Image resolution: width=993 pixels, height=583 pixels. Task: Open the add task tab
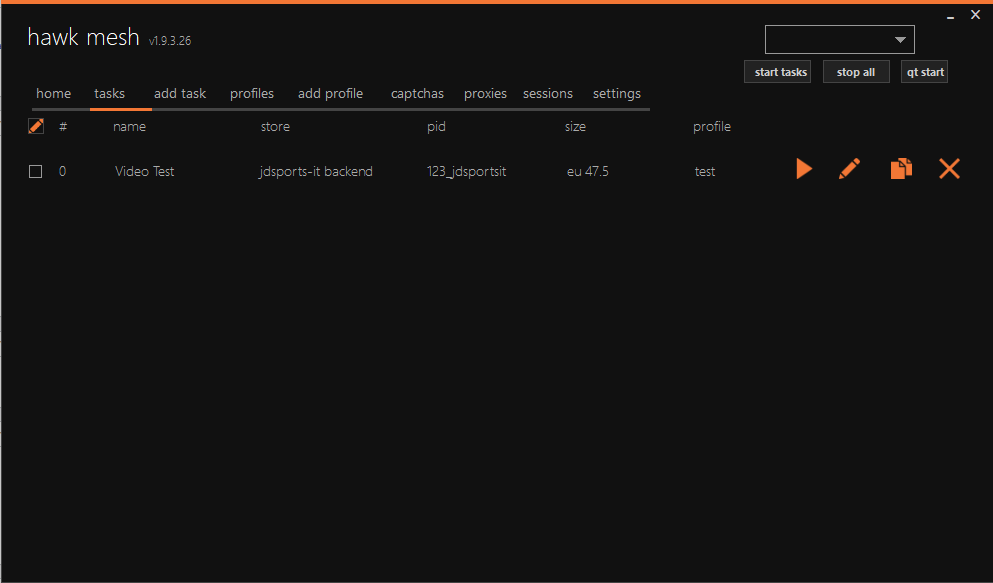coord(180,94)
